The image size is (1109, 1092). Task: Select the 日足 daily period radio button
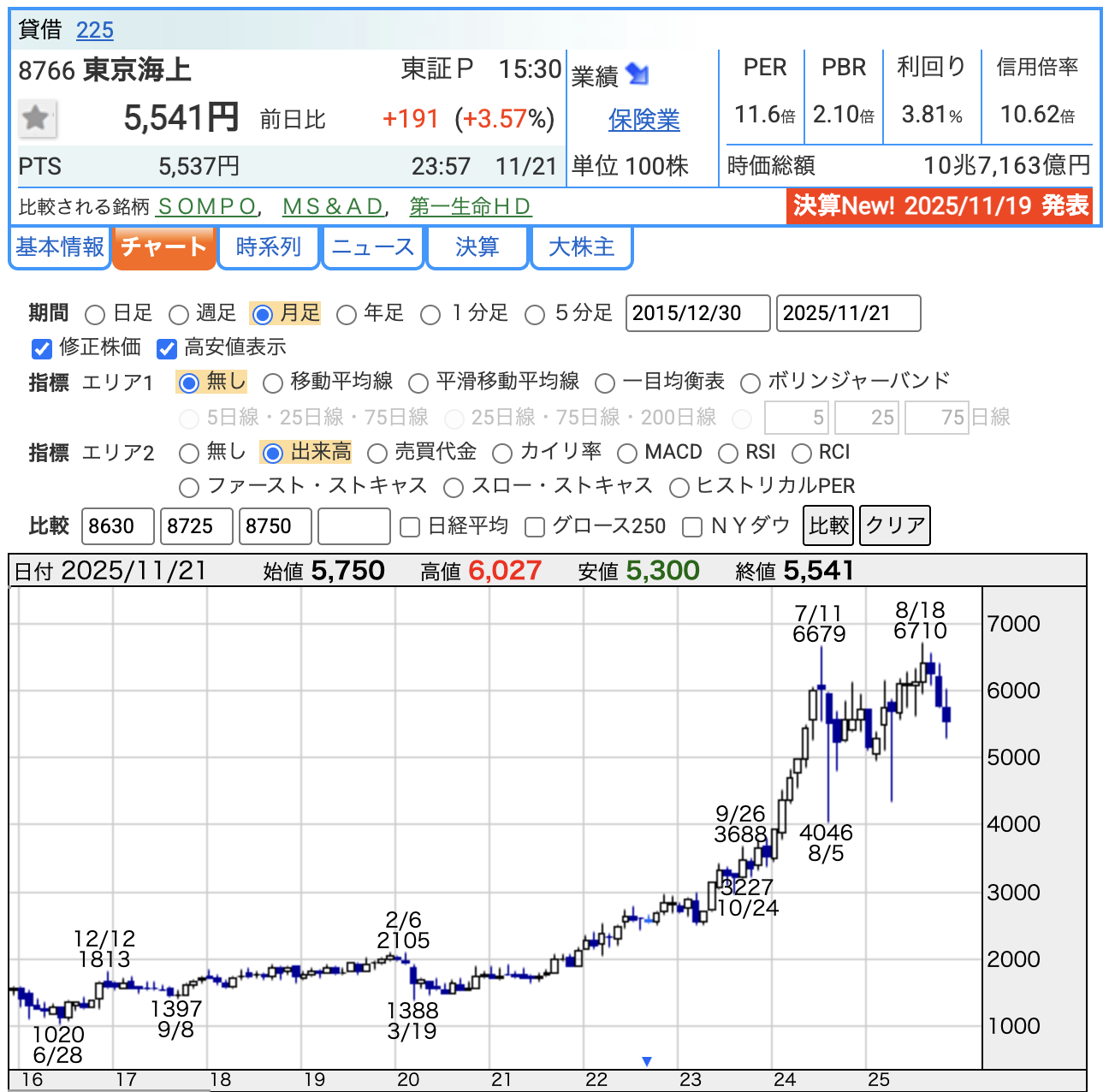click(96, 315)
